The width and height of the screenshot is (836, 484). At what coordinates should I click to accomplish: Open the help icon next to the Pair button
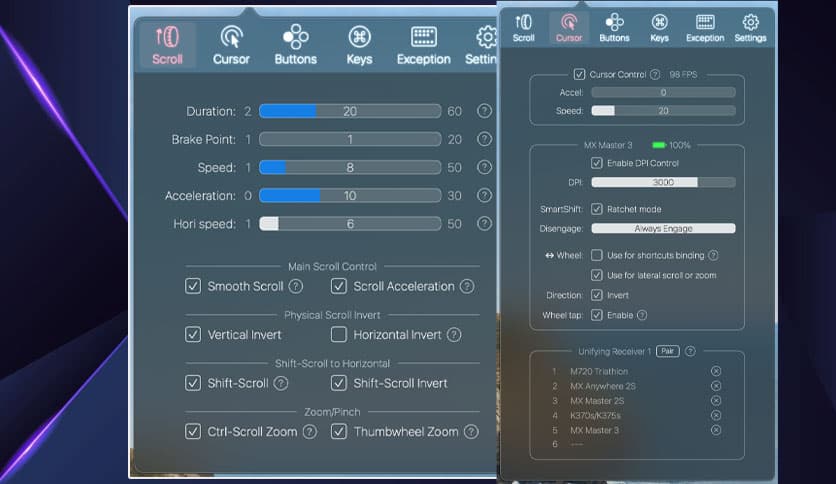pyautogui.click(x=690, y=351)
